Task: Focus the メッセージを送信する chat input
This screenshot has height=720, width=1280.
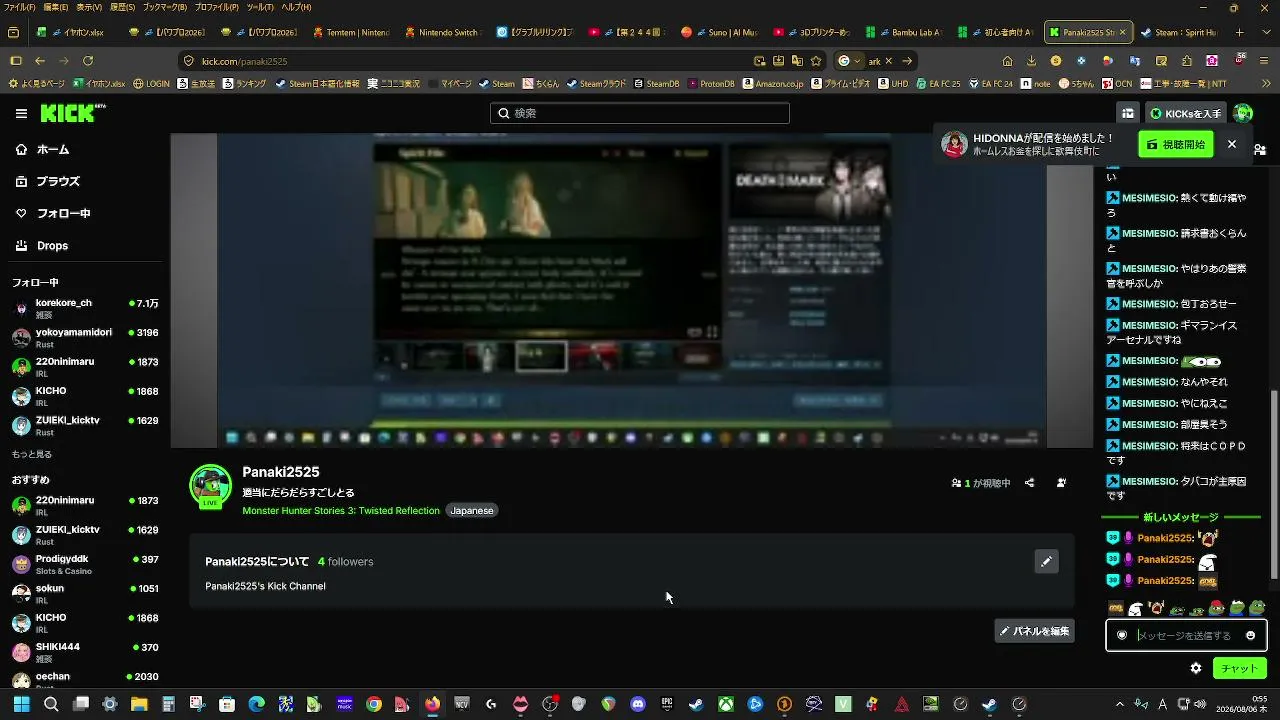Action: [1186, 635]
